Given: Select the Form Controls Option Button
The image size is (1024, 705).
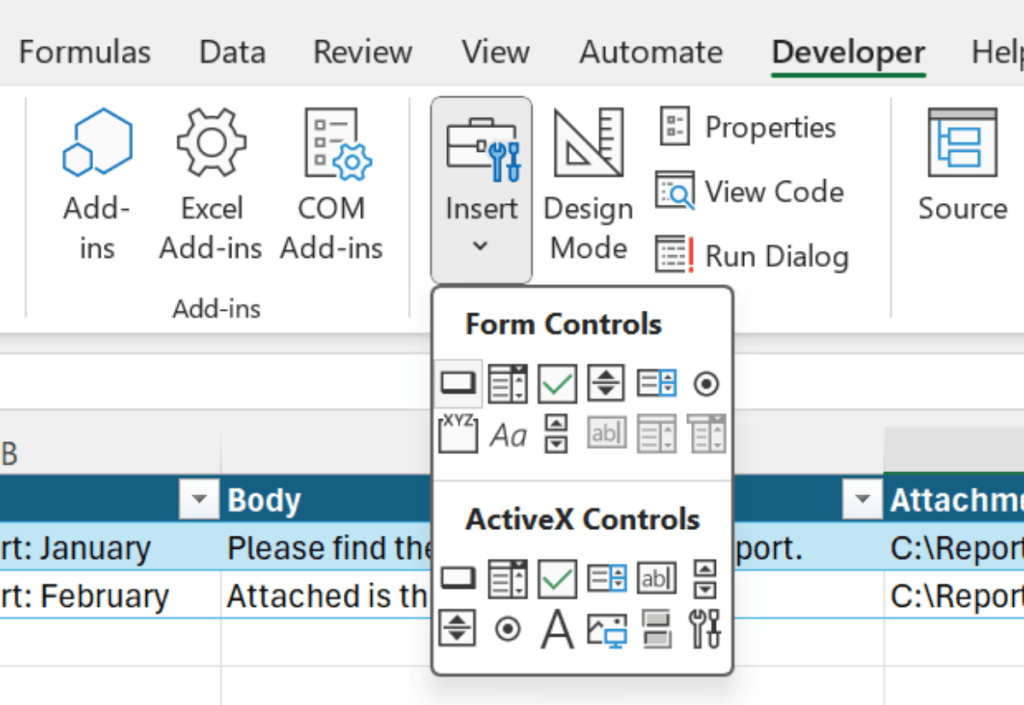Looking at the screenshot, I should (706, 384).
